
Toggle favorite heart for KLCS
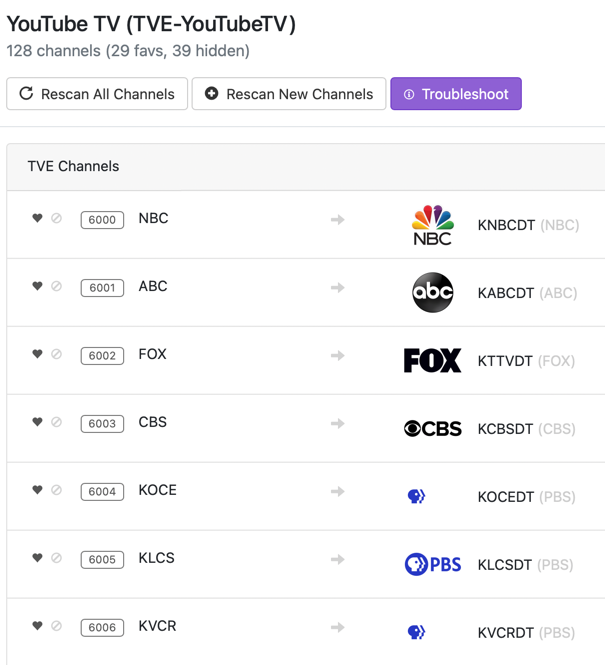(x=37, y=558)
